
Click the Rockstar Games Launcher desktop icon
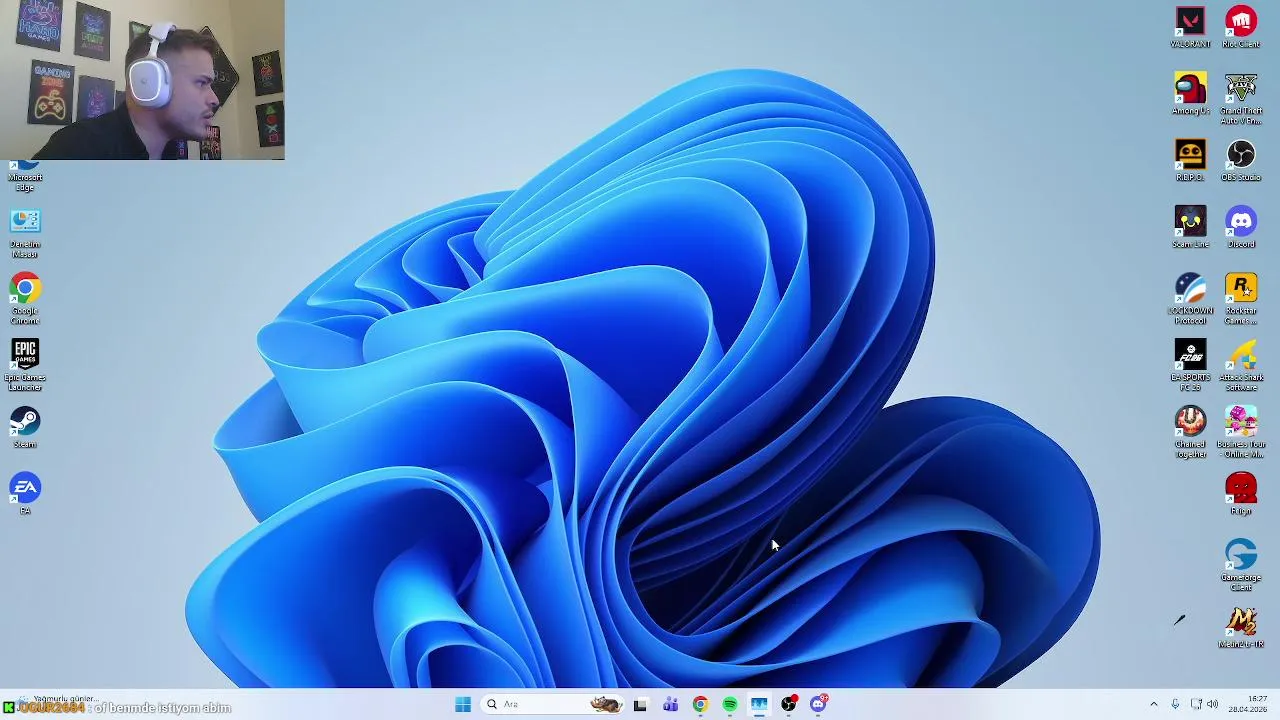pos(1241,299)
